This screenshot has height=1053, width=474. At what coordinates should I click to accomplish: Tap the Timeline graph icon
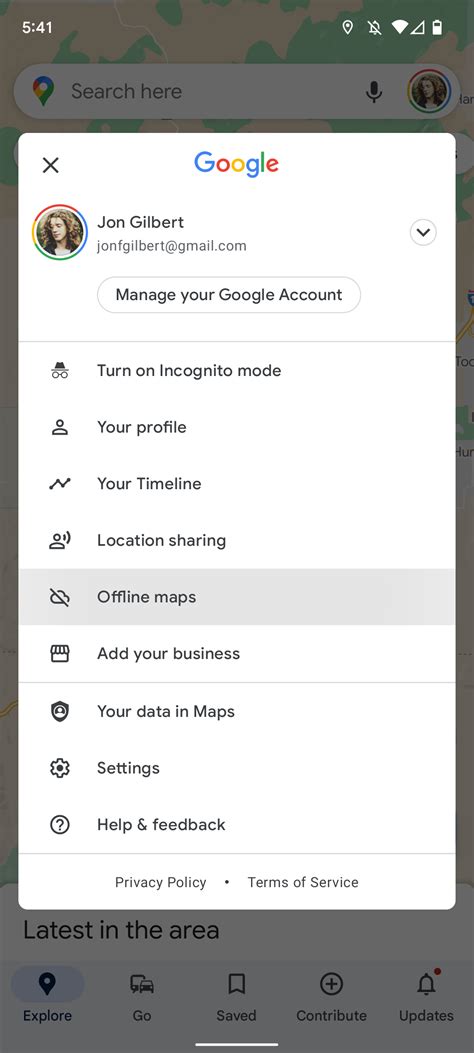coord(60,484)
